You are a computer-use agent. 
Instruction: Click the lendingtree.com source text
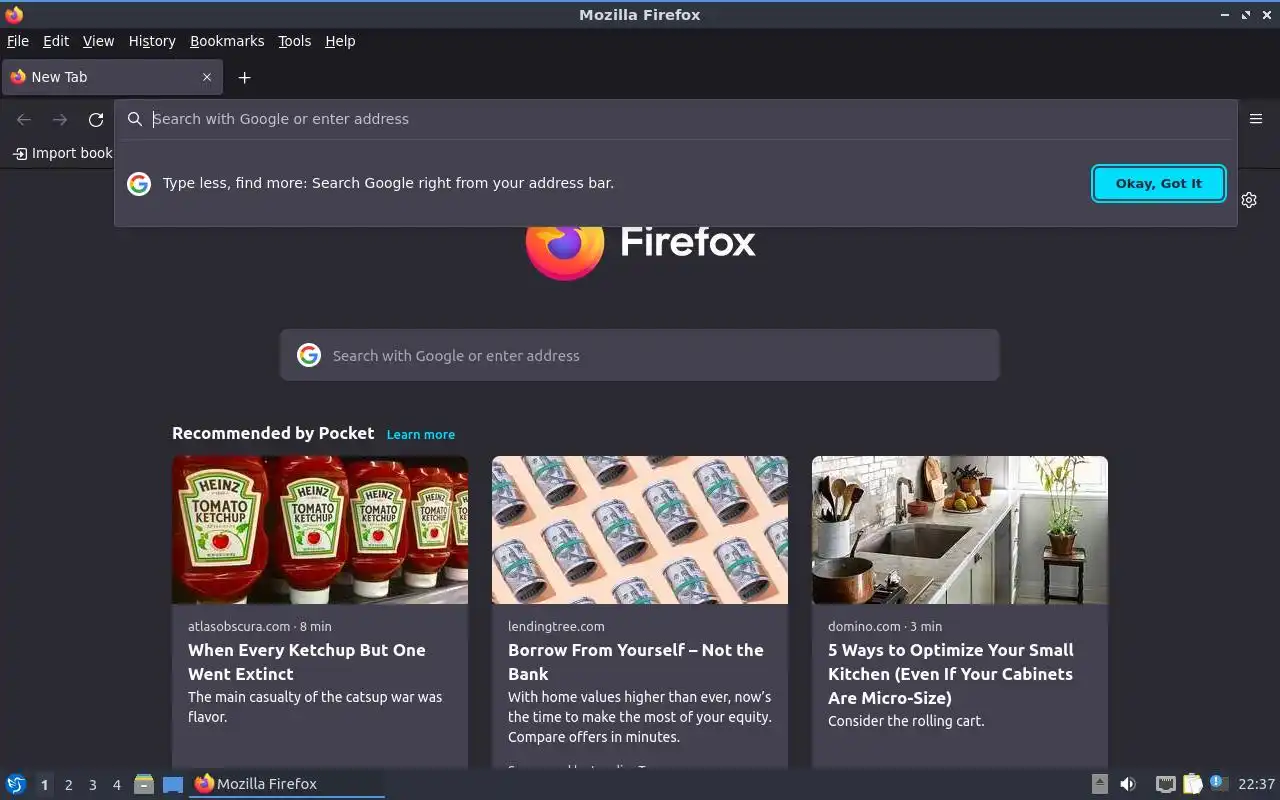pyautogui.click(x=556, y=626)
